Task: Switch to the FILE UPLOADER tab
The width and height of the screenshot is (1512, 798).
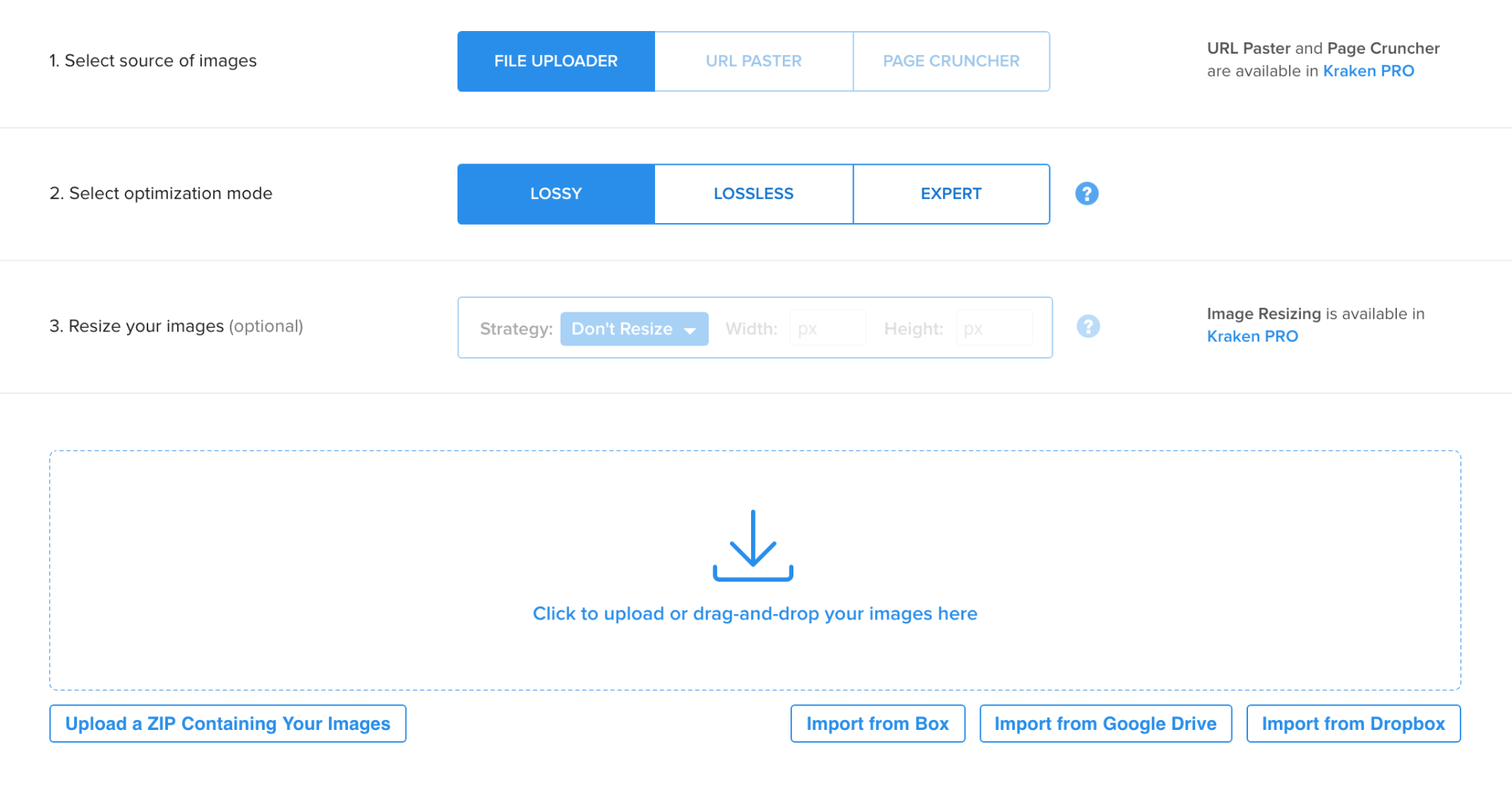Action: pos(556,61)
